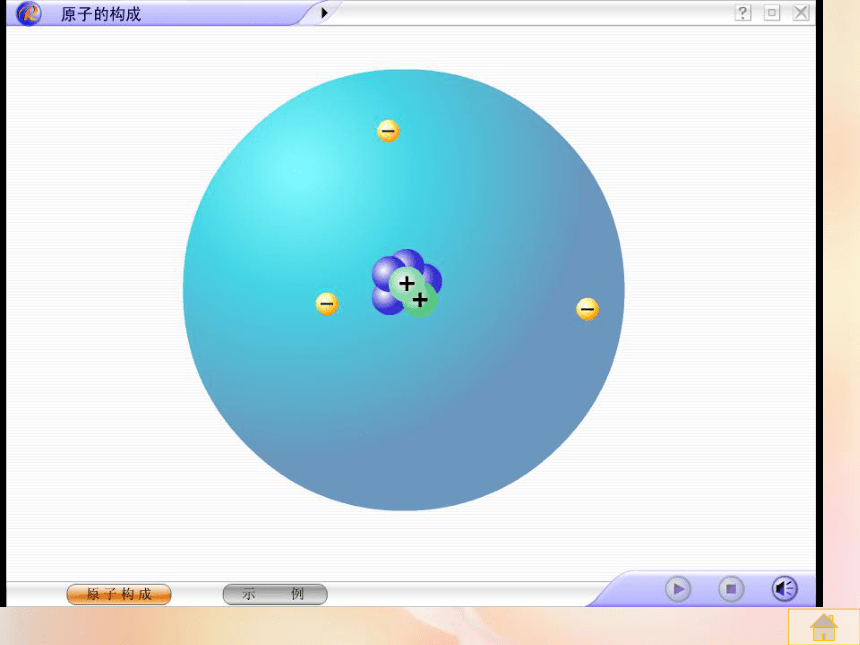Click the 原子的构成 title text
Viewport: 860px width, 645px height.
(101, 14)
